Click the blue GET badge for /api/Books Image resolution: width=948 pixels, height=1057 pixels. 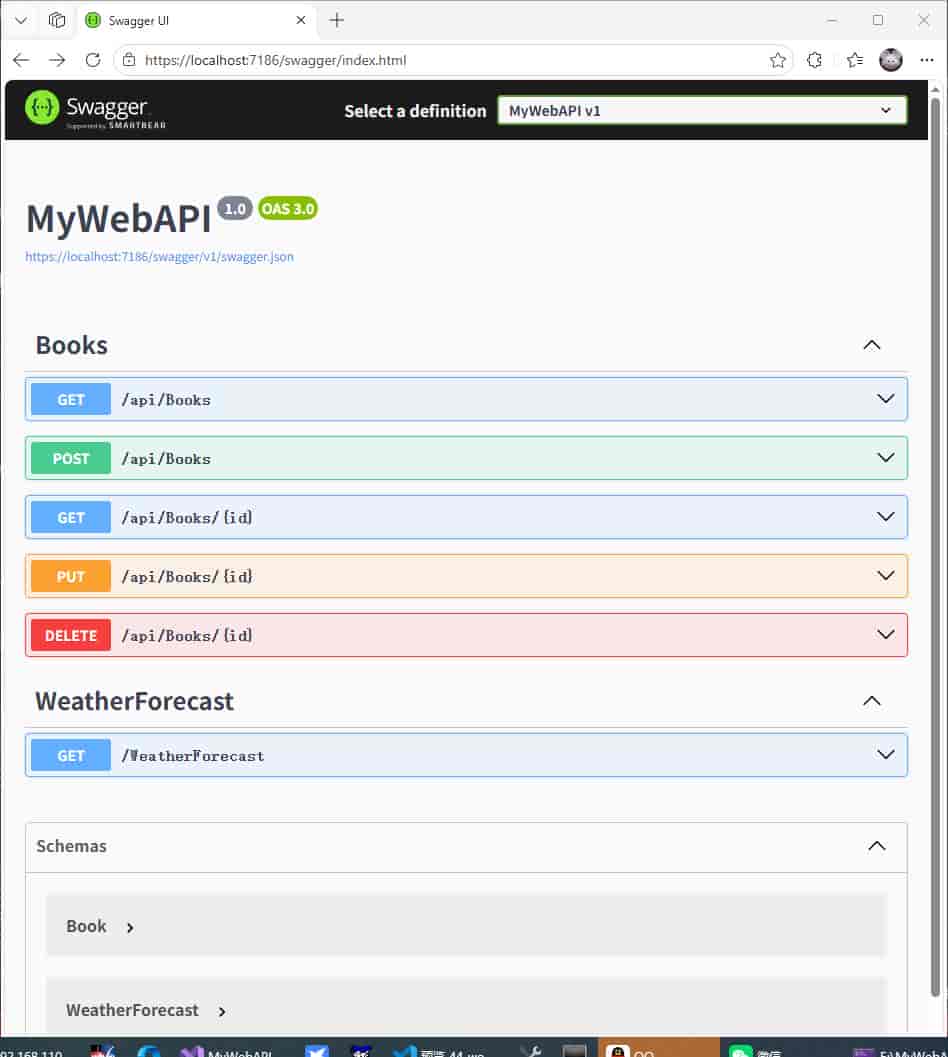pos(71,399)
